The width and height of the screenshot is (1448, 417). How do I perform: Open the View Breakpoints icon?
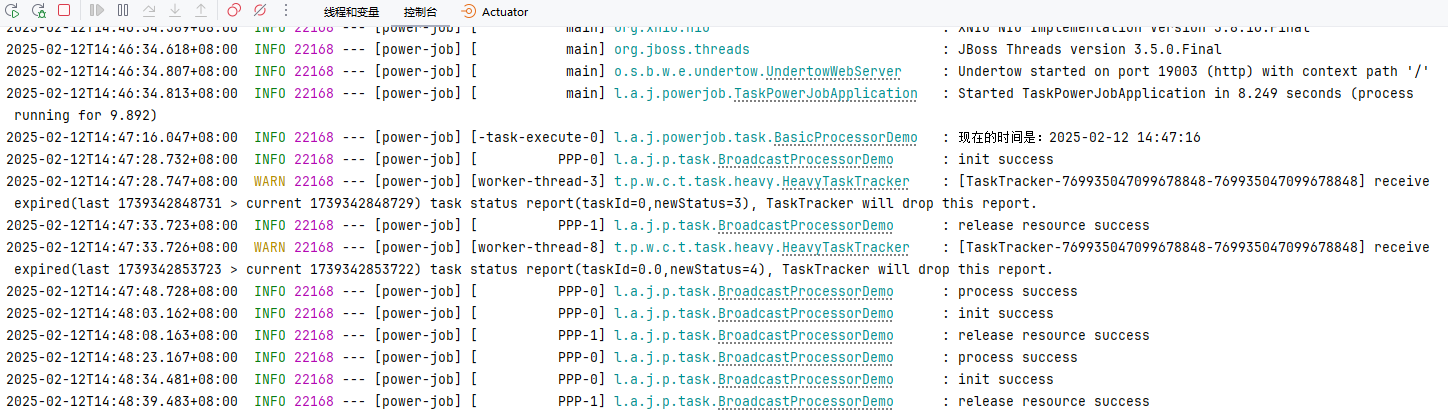234,11
